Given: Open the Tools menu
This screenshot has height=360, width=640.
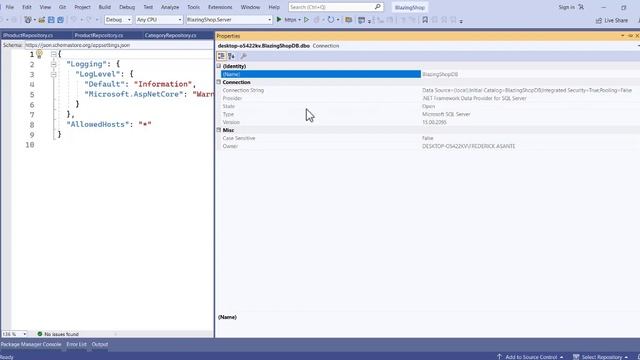Looking at the screenshot, I should click(x=193, y=7).
